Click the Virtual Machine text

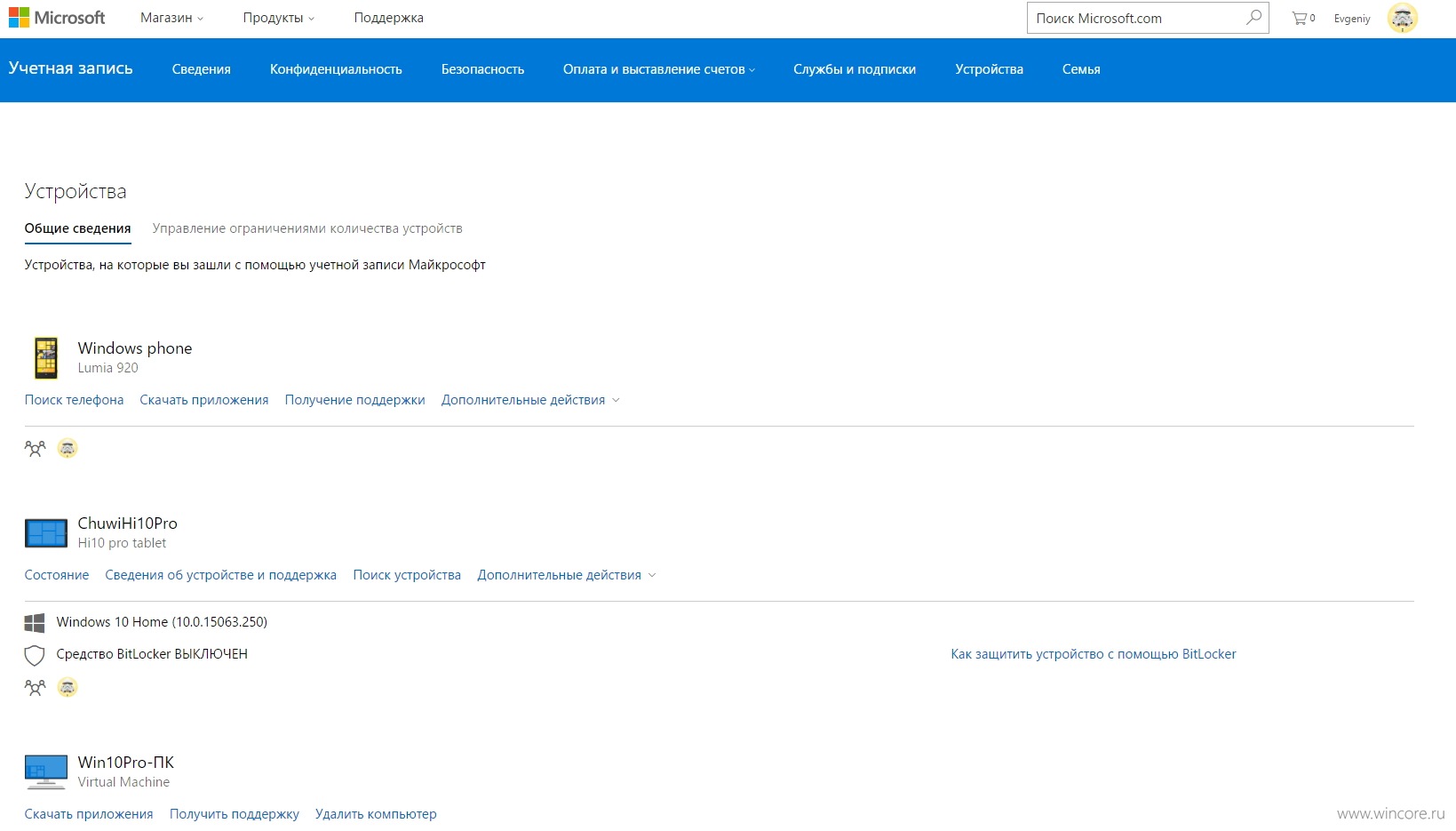(123, 782)
